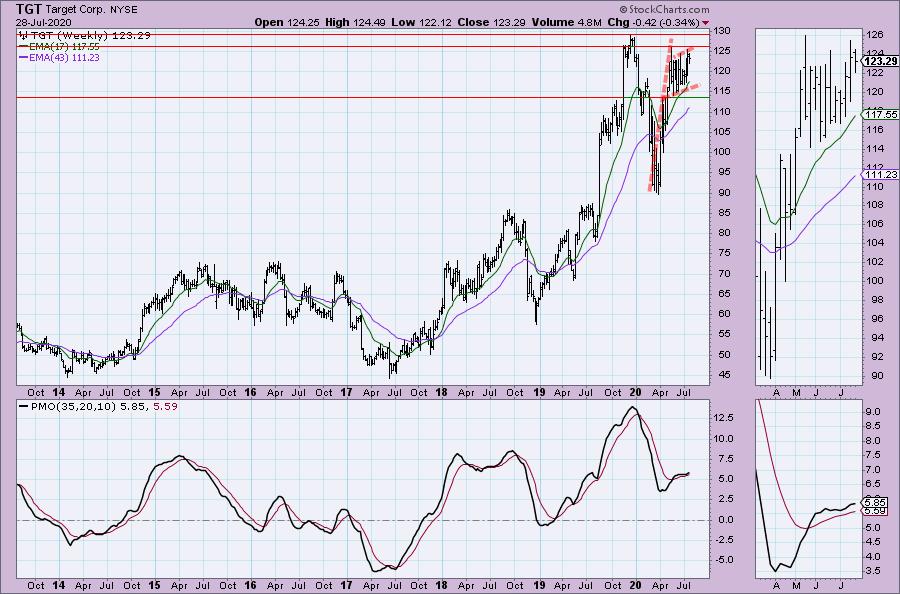Click the NYSE exchange label

(124, 10)
